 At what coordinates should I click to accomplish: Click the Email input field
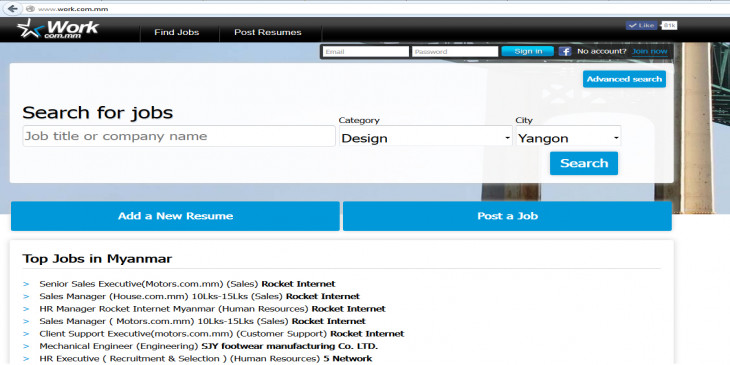coord(366,52)
